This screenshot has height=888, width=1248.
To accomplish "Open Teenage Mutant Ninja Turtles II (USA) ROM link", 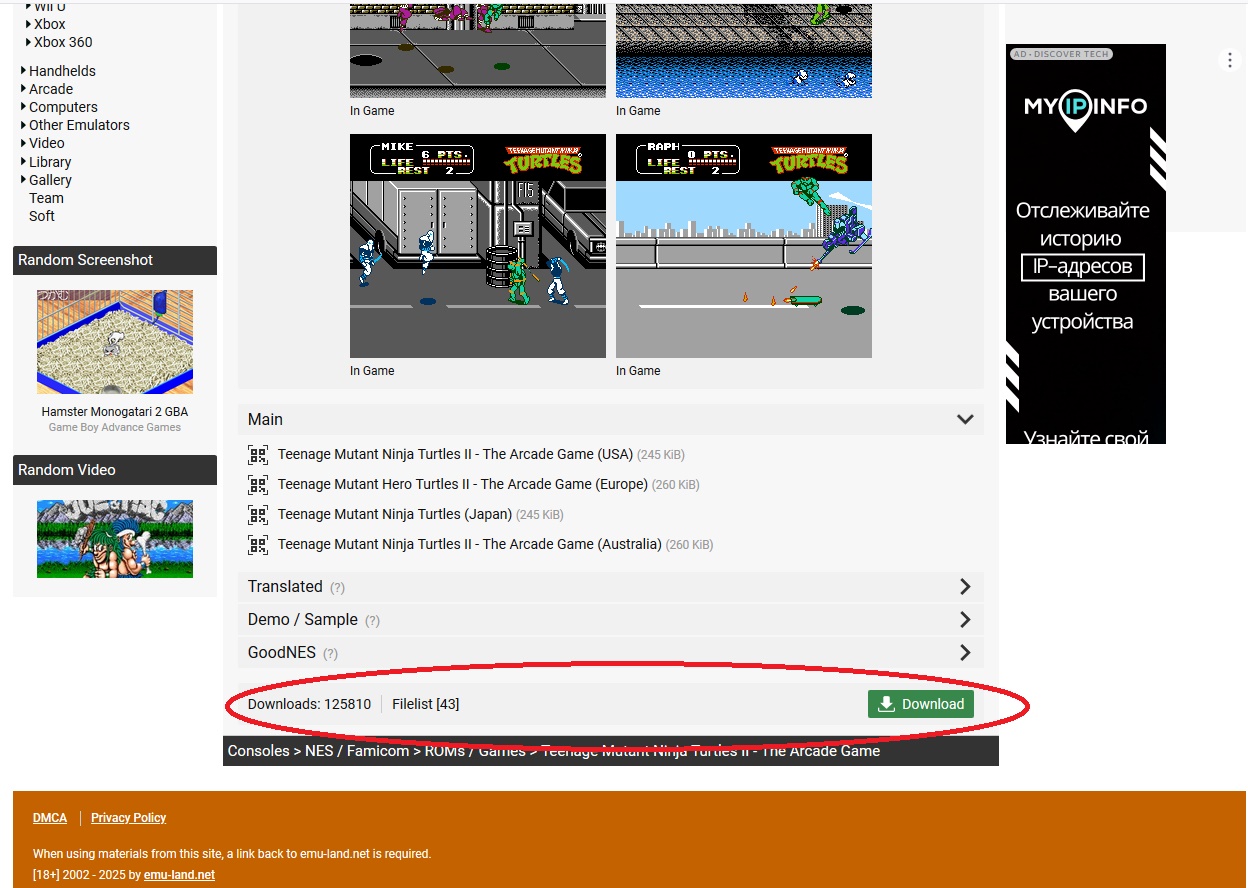I will (455, 454).
